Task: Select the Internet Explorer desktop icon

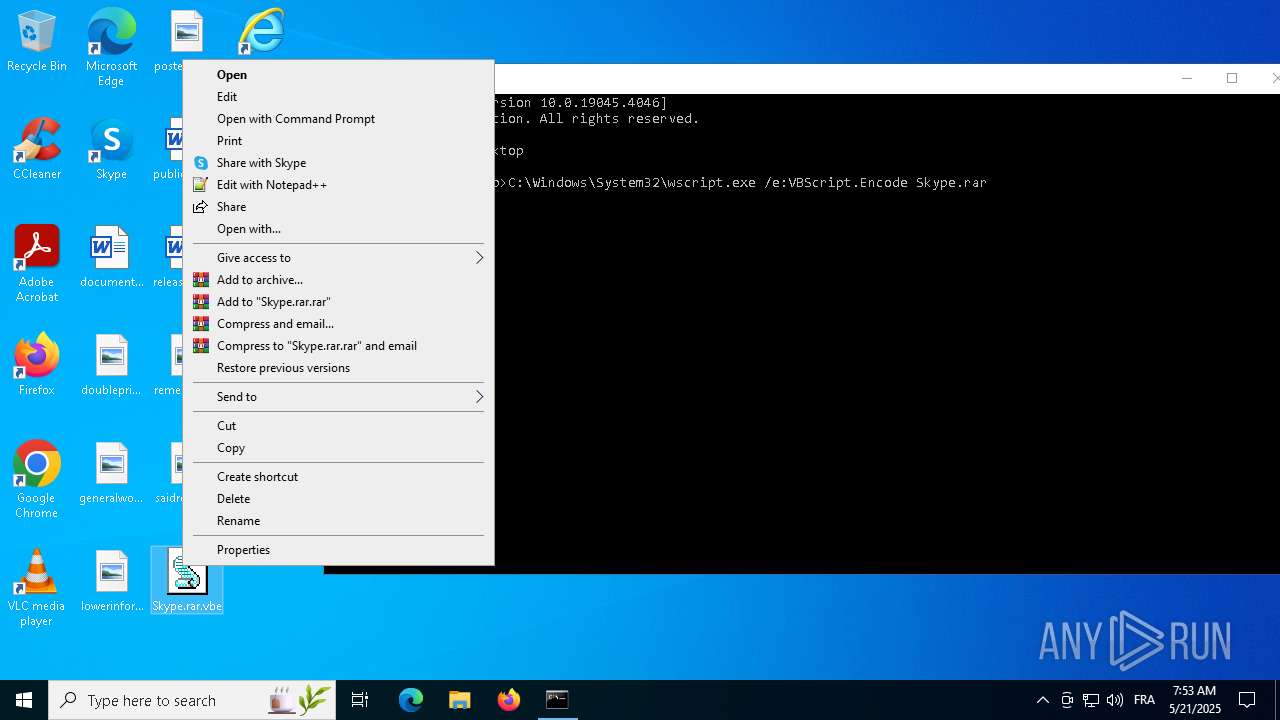Action: tap(261, 32)
